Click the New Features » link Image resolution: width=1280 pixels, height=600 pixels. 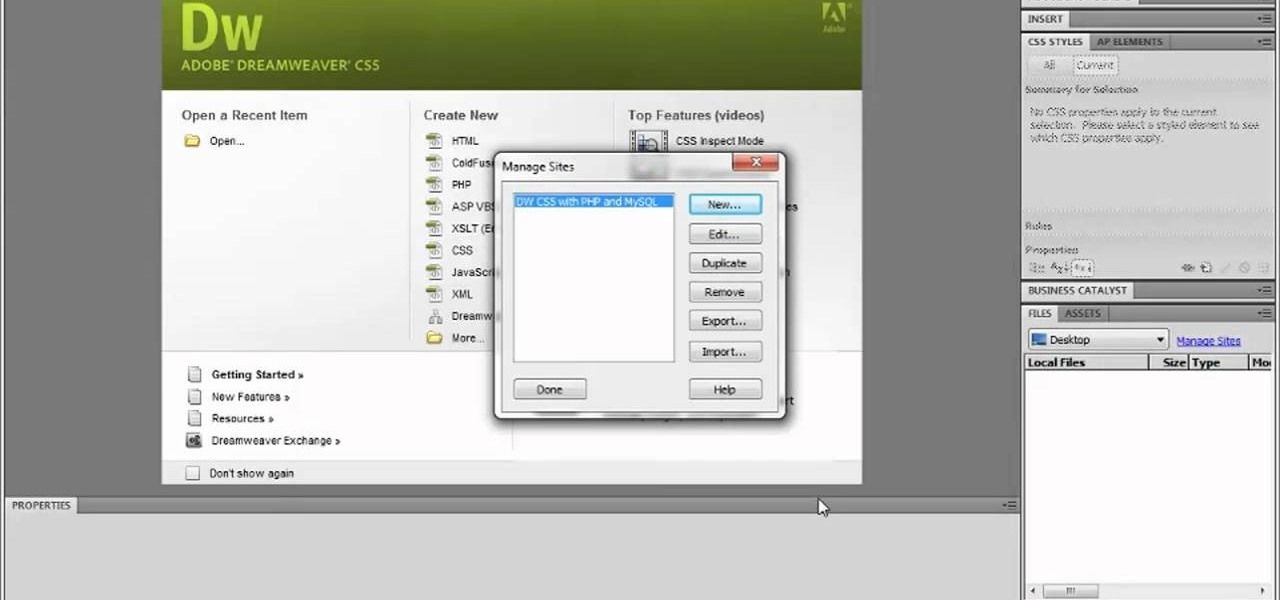click(x=251, y=397)
